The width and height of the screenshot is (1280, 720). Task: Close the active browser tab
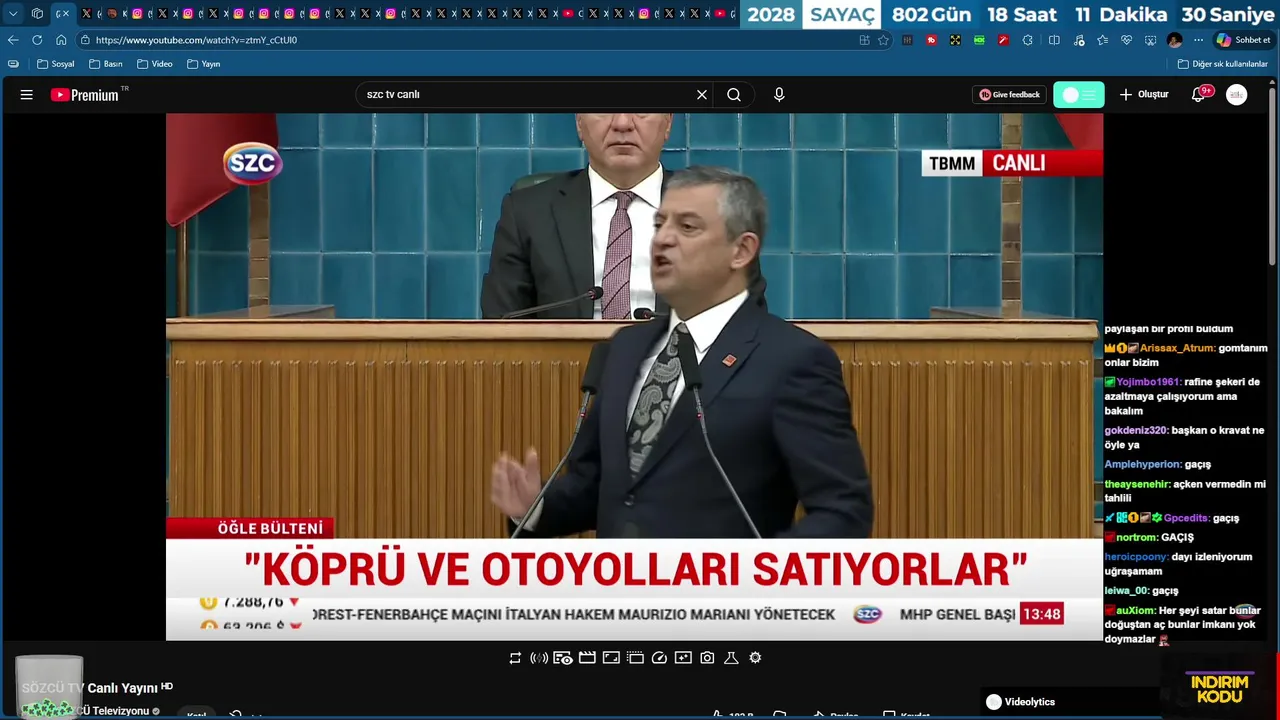67,14
